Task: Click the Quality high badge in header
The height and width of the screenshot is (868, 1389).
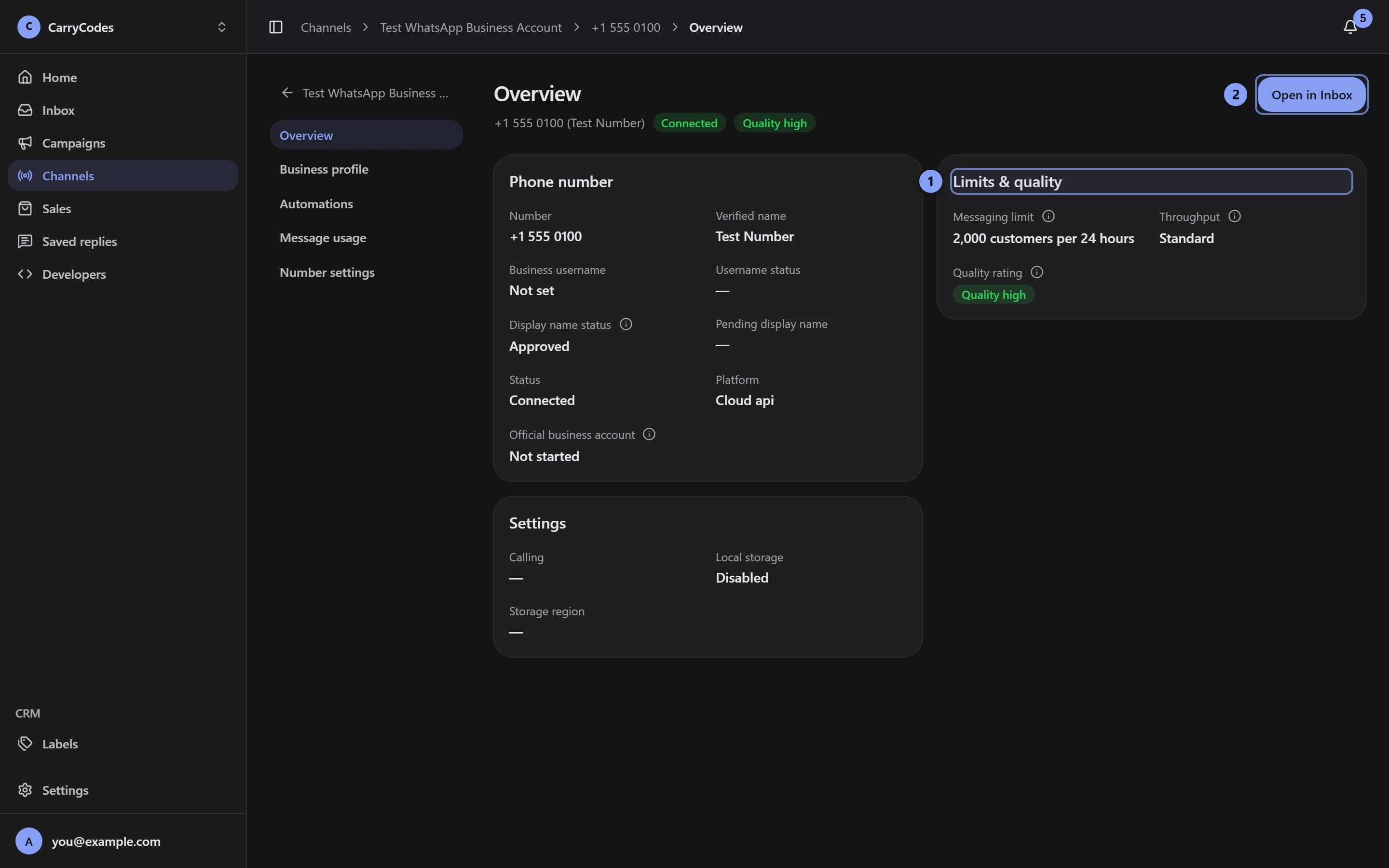Action: [774, 123]
